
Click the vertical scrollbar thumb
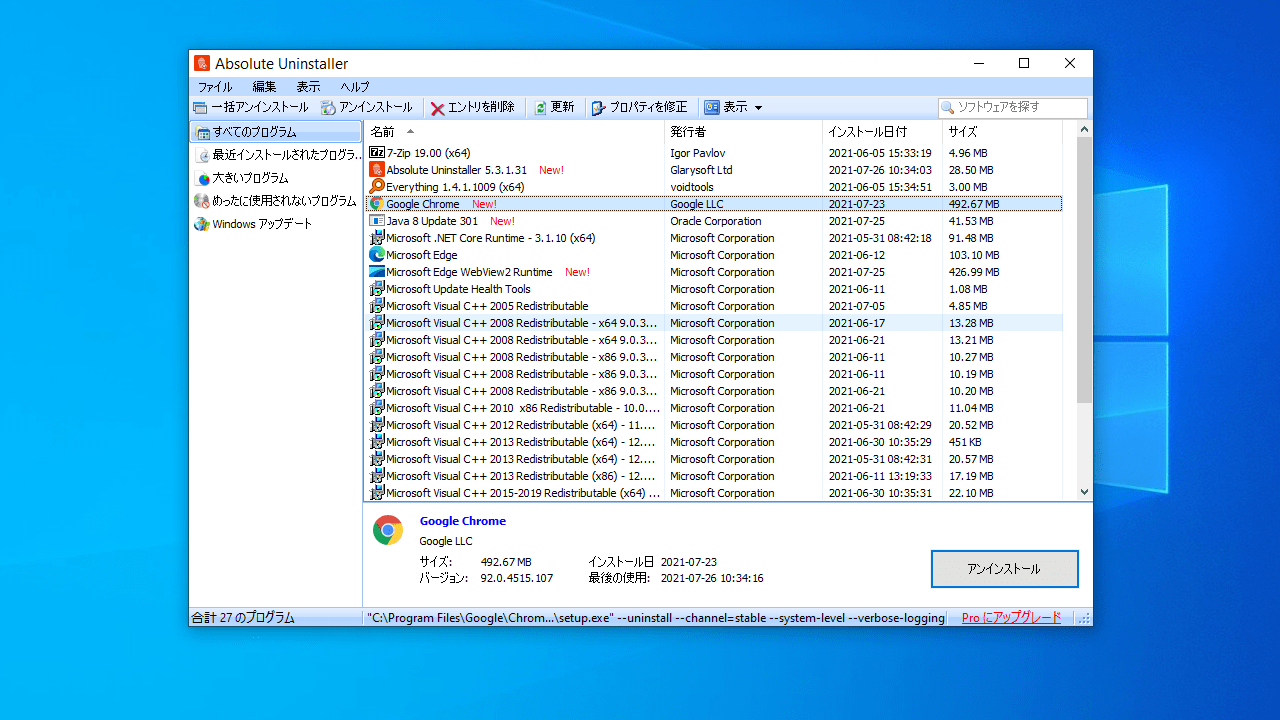coord(1084,270)
